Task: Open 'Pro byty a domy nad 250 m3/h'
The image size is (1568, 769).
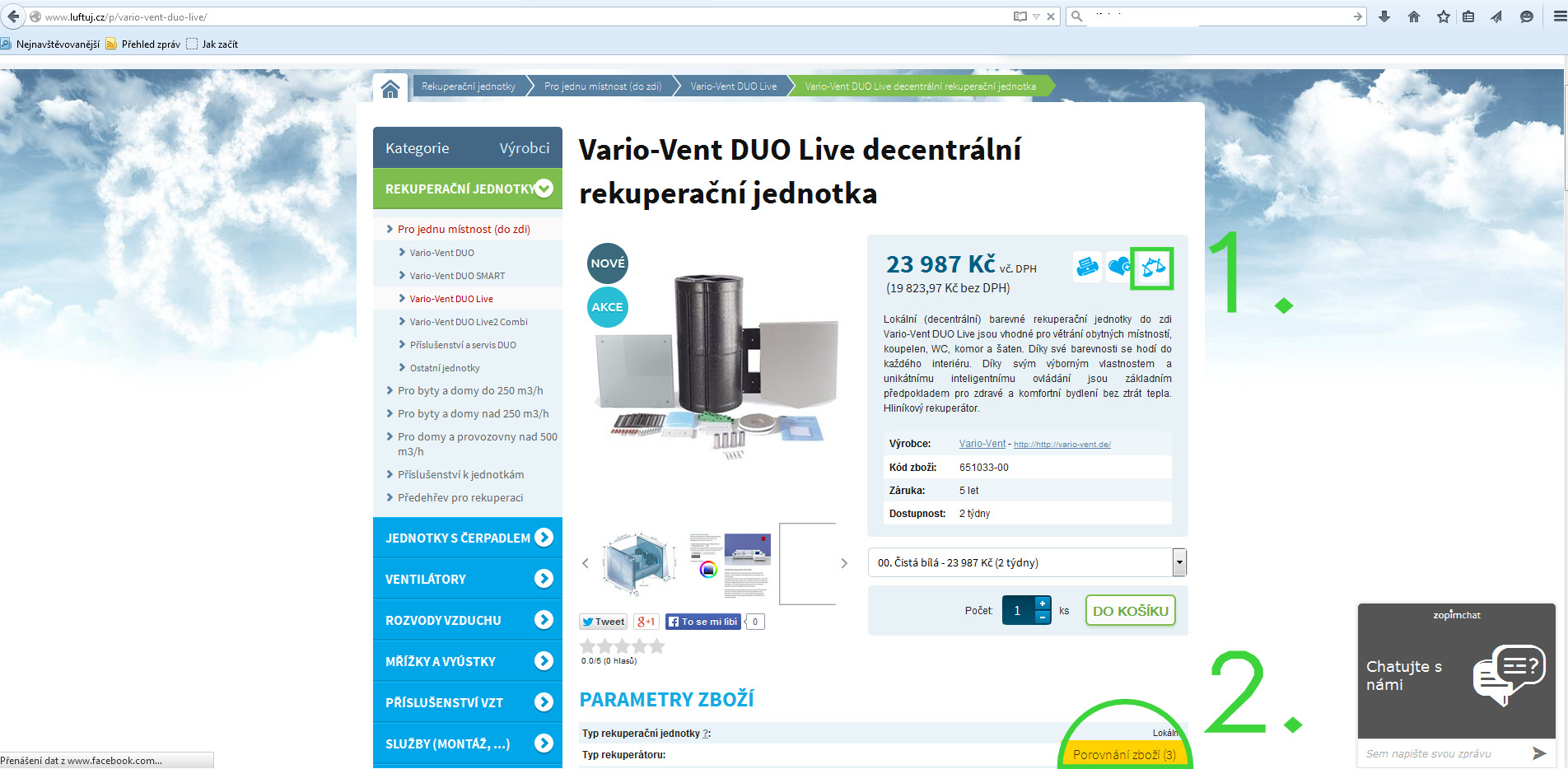Action: [x=473, y=414]
